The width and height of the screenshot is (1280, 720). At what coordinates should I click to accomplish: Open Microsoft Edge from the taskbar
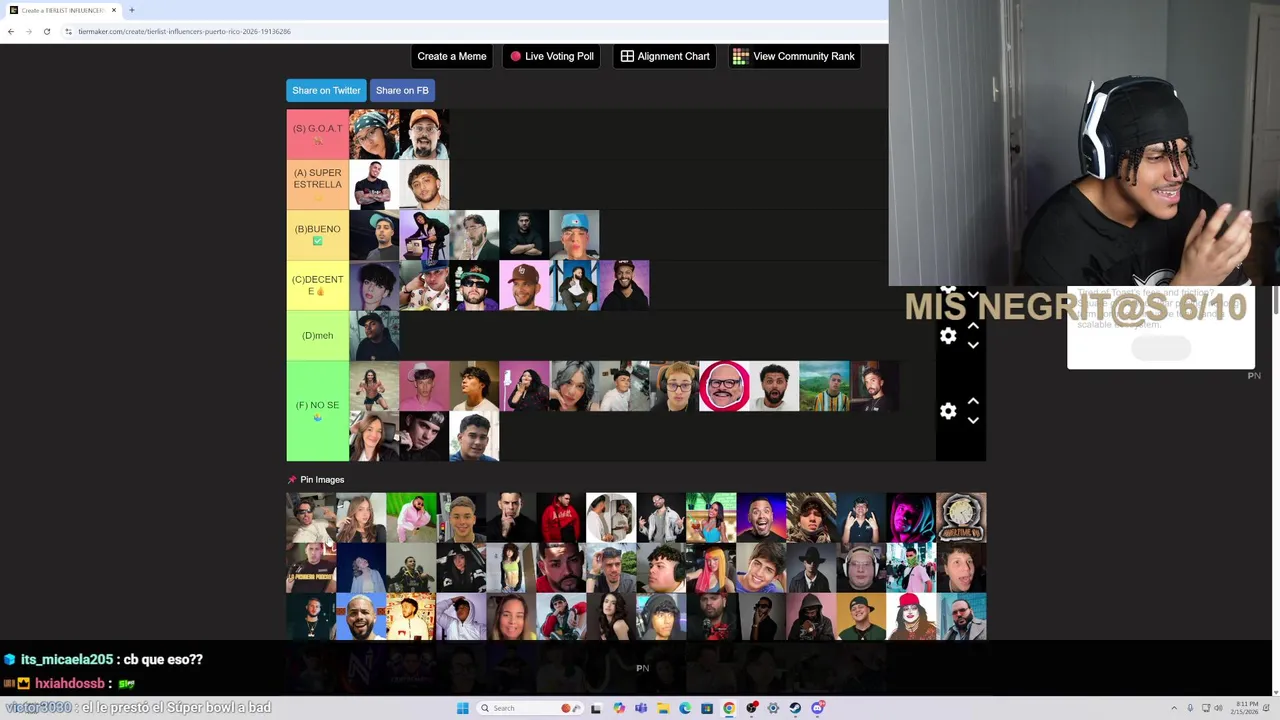click(x=685, y=708)
